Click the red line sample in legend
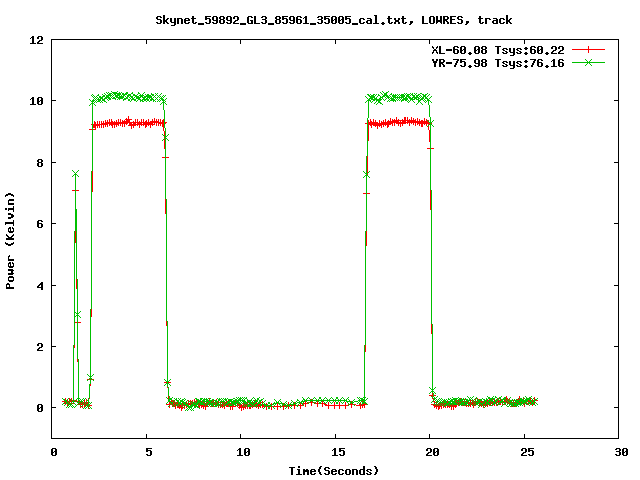The image size is (640, 480). click(x=588, y=50)
